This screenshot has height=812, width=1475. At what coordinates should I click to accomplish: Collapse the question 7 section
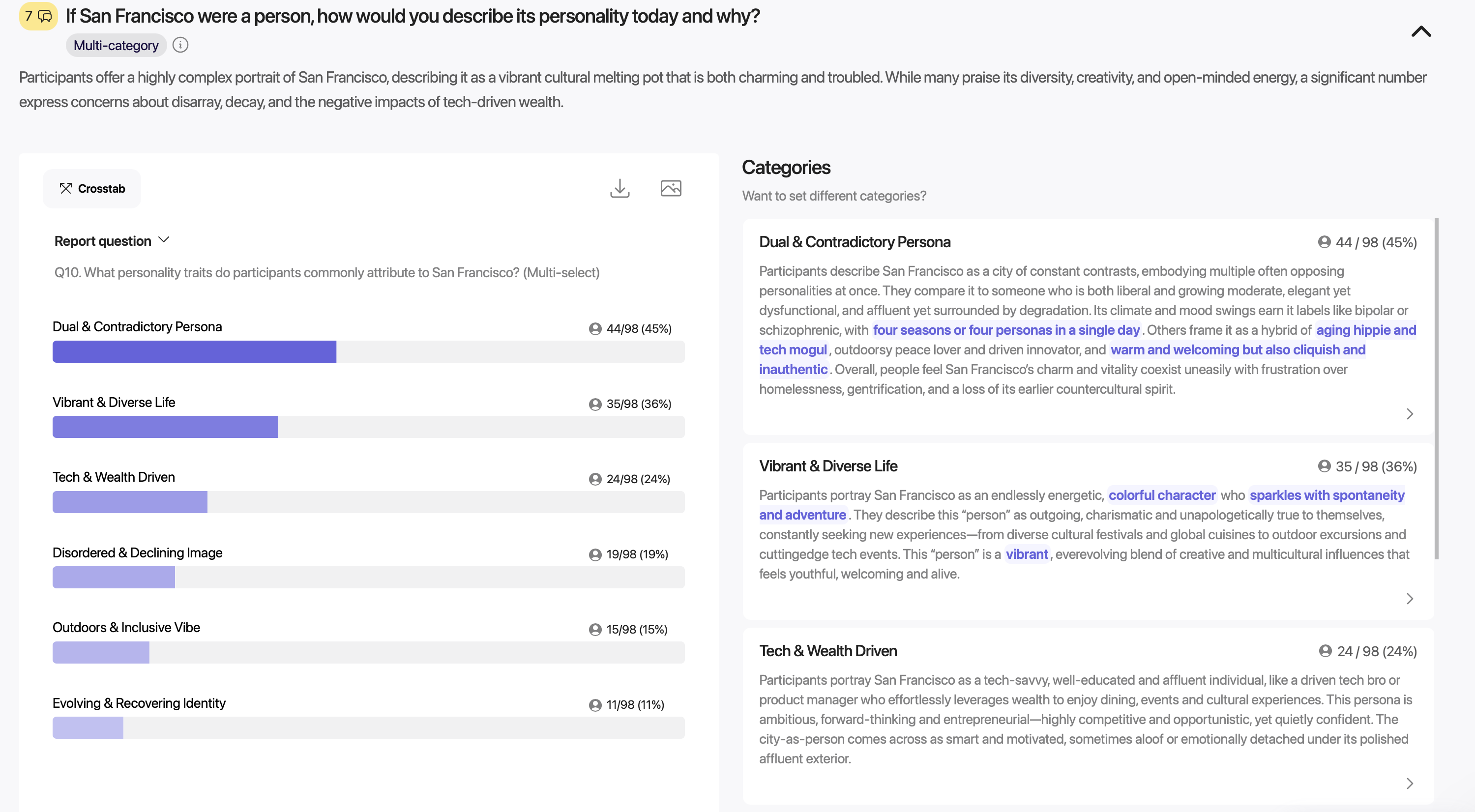click(1420, 32)
